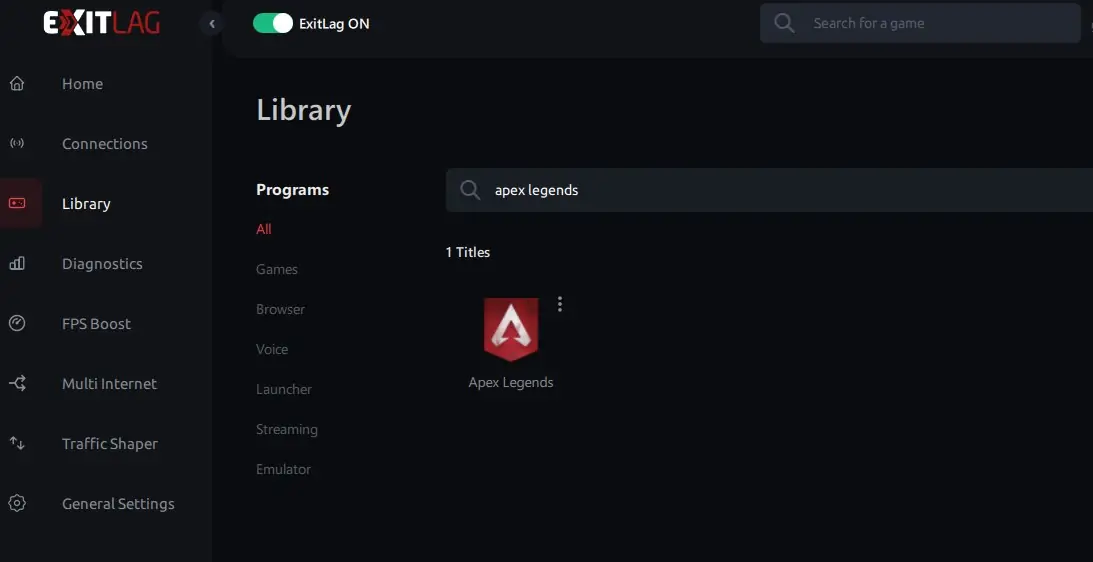This screenshot has height=562, width=1093.
Task: Filter programs by Games
Action: click(x=277, y=269)
